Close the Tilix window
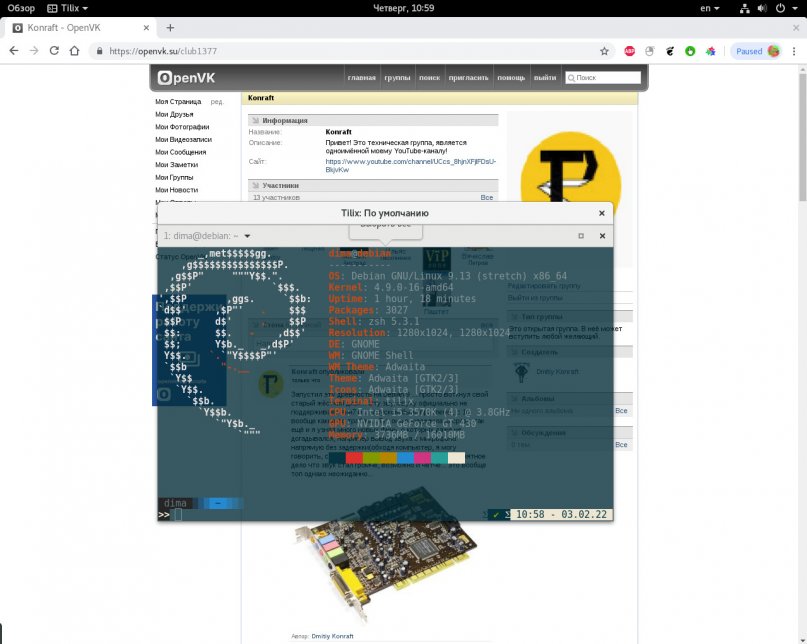The width and height of the screenshot is (807, 644). point(602,213)
